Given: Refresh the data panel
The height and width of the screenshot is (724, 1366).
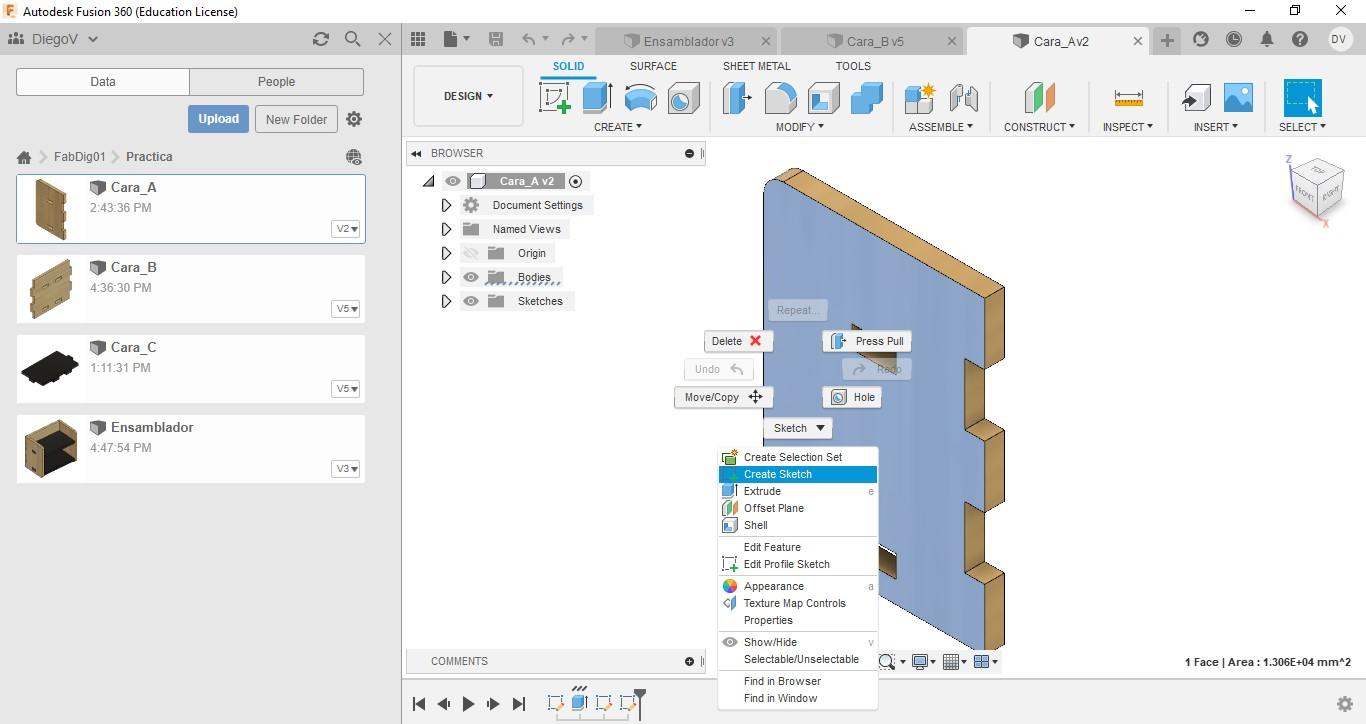Looking at the screenshot, I should [321, 39].
